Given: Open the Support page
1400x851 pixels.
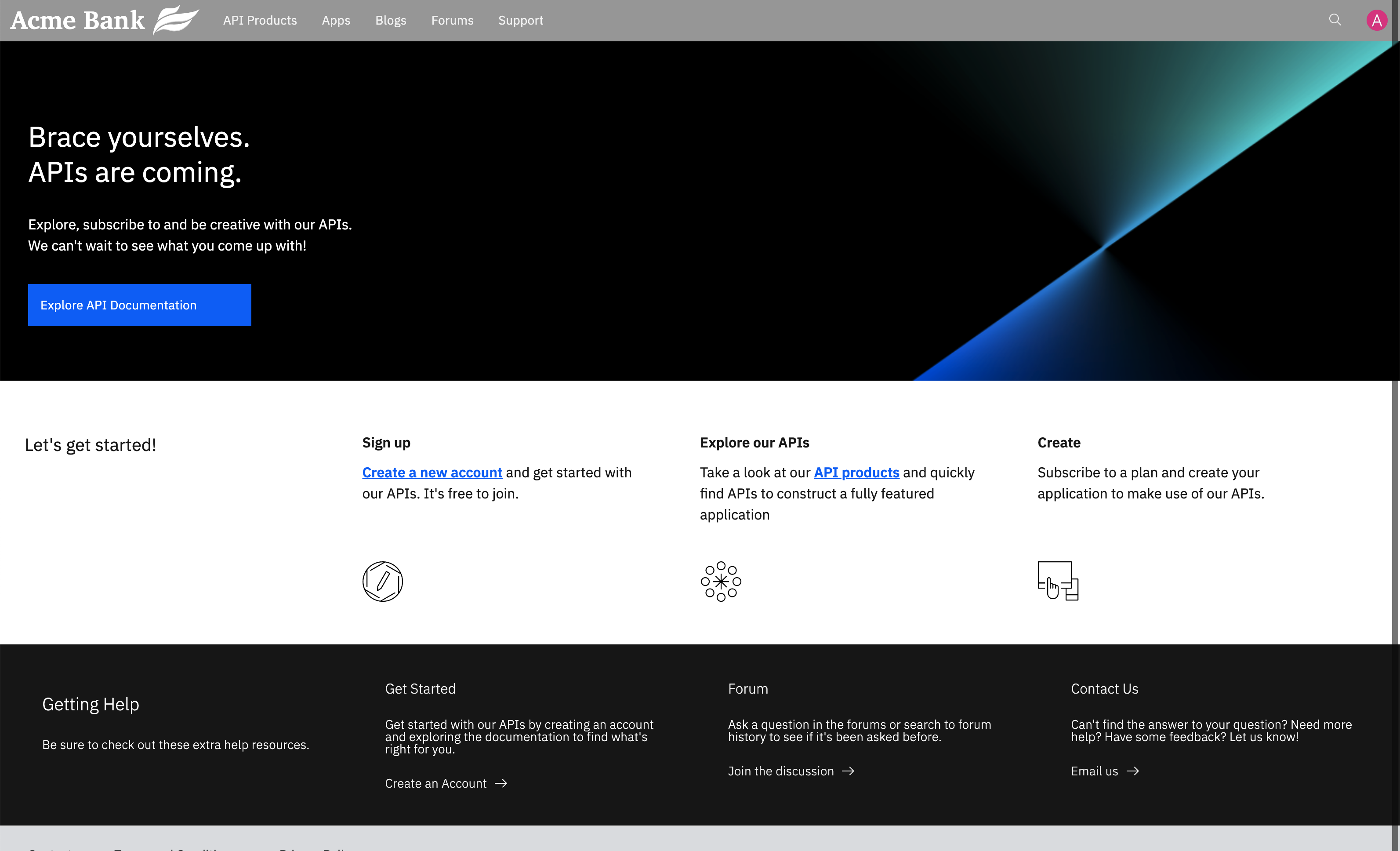Looking at the screenshot, I should click(x=520, y=20).
